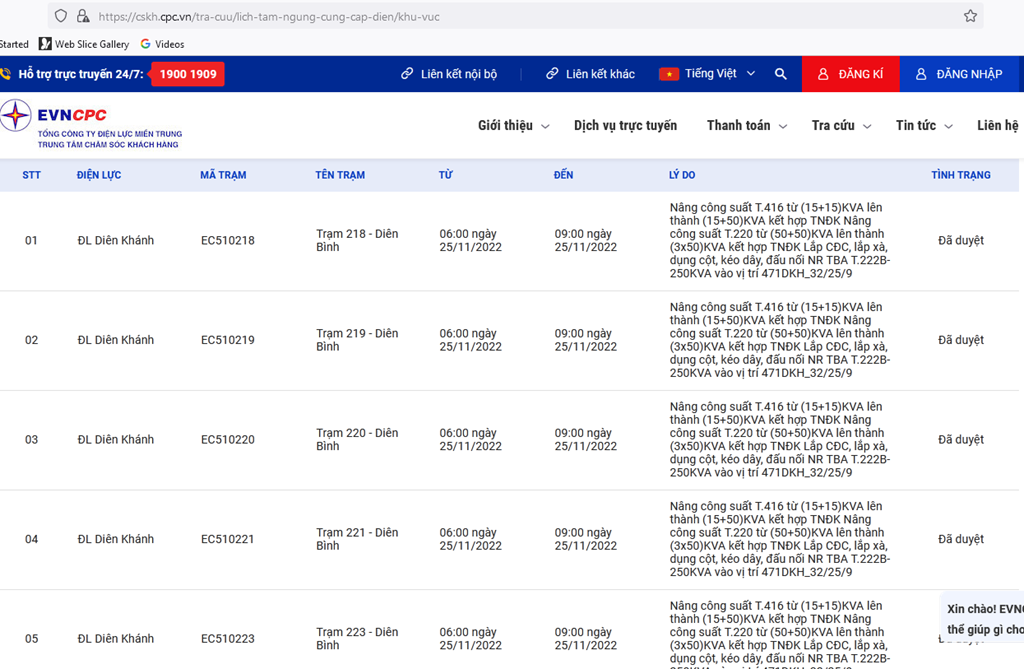Open Web Slice Gallery bookmark

click(x=84, y=44)
